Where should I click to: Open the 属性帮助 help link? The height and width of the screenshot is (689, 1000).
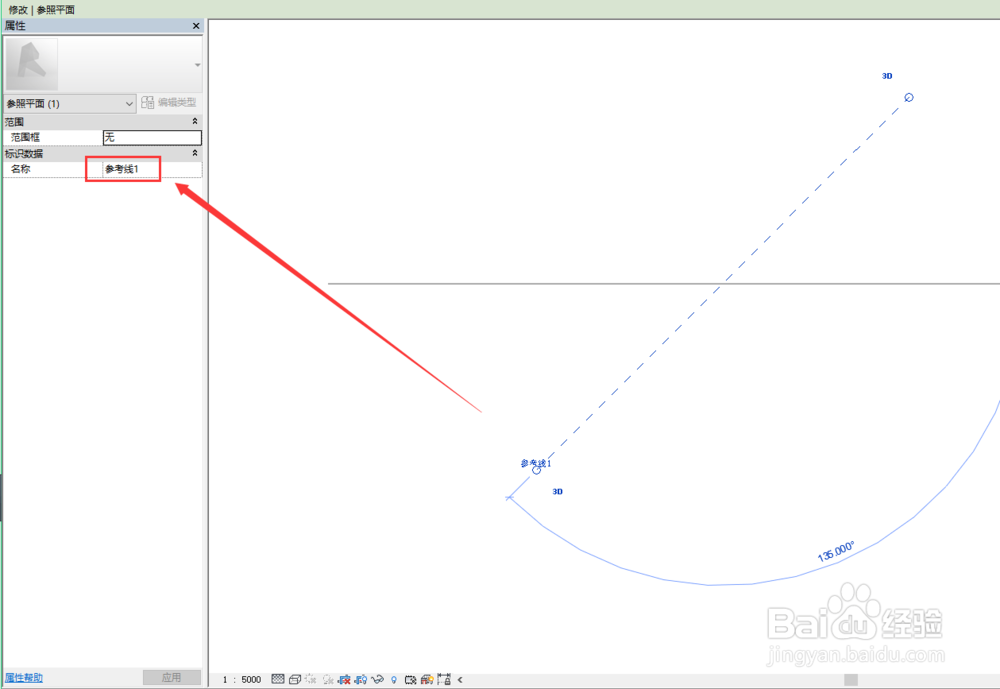pyautogui.click(x=24, y=678)
